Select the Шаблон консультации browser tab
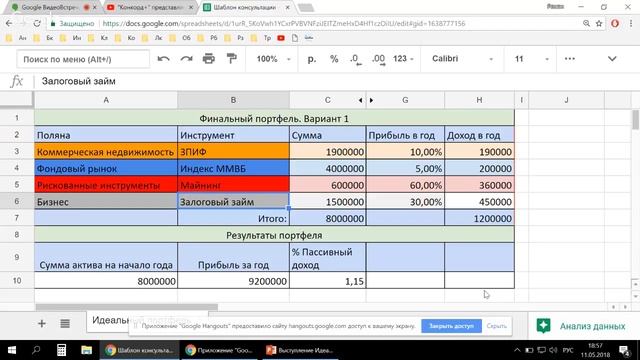 click(245, 7)
